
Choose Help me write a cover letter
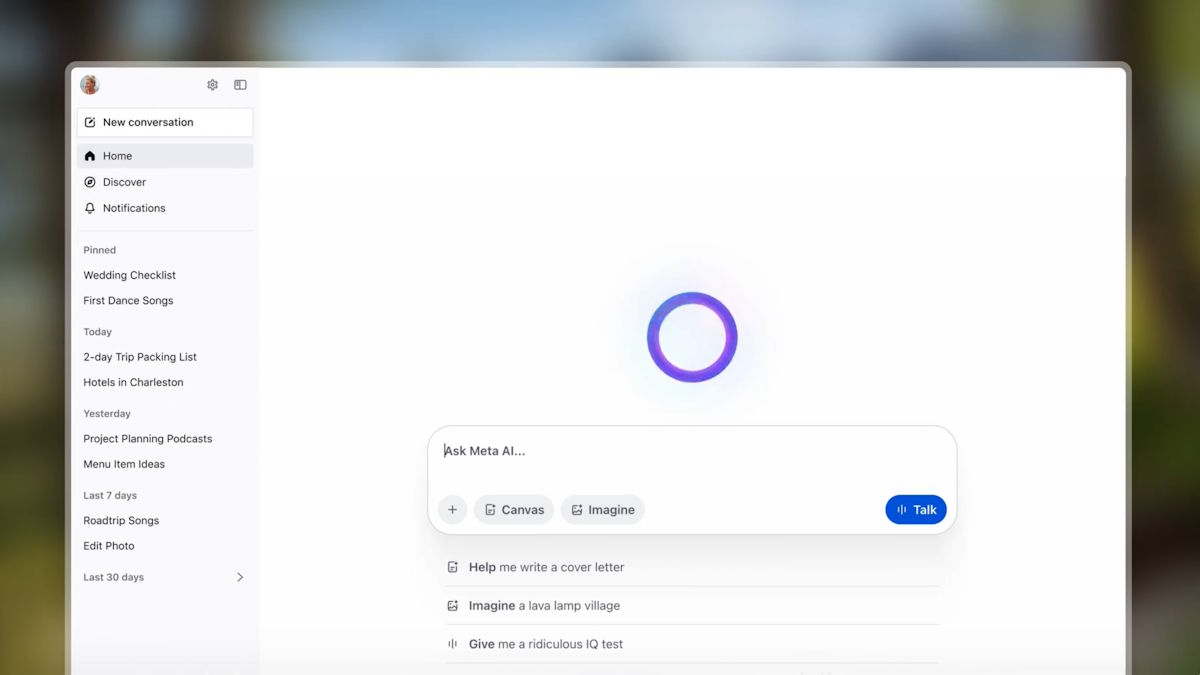coord(692,567)
